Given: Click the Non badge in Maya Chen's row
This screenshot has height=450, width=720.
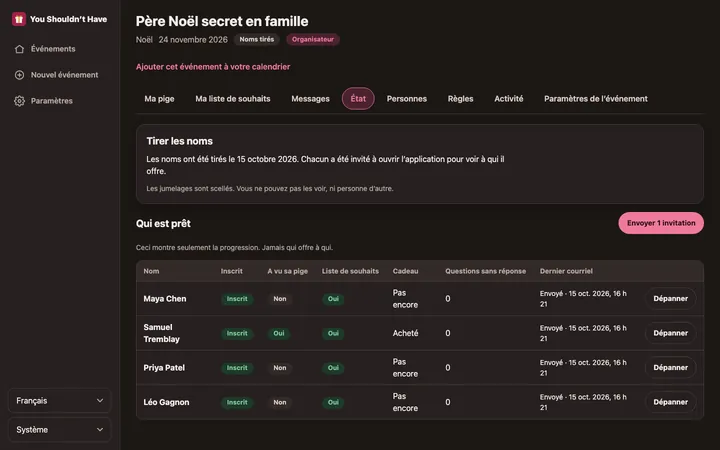Looking at the screenshot, I should 280,299.
